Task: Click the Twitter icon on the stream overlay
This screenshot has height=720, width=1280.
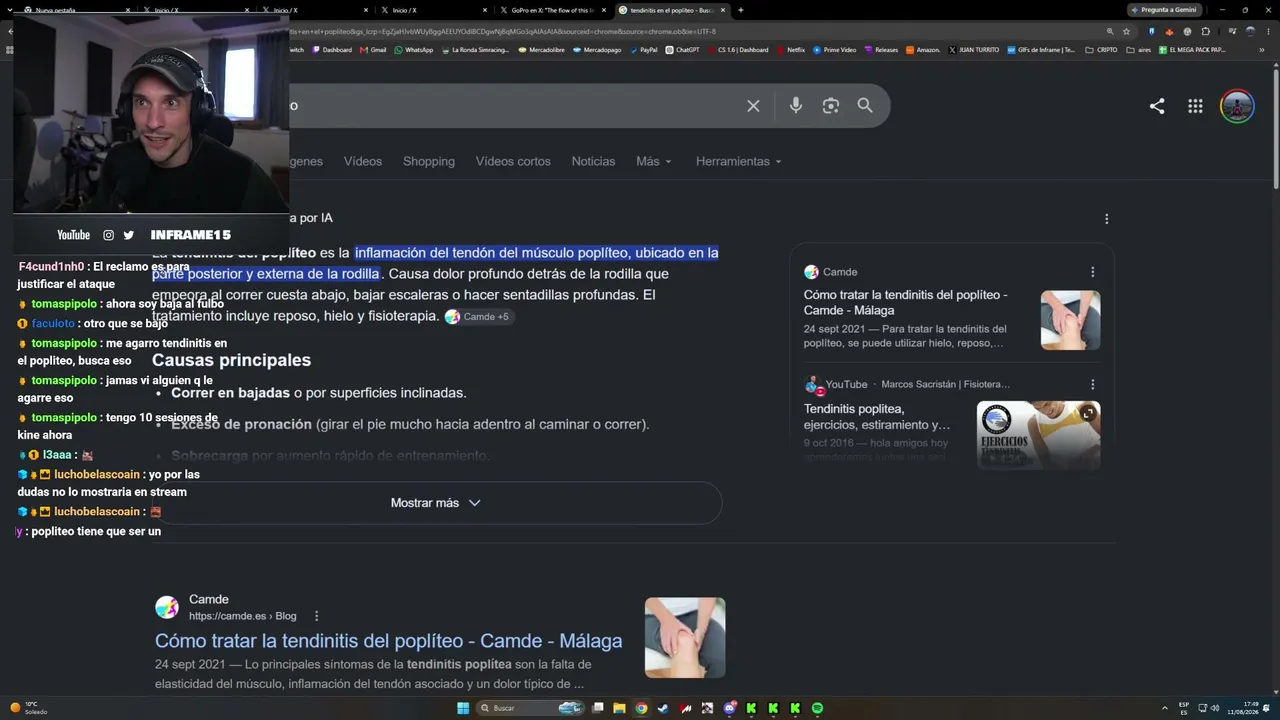Action: 128,235
